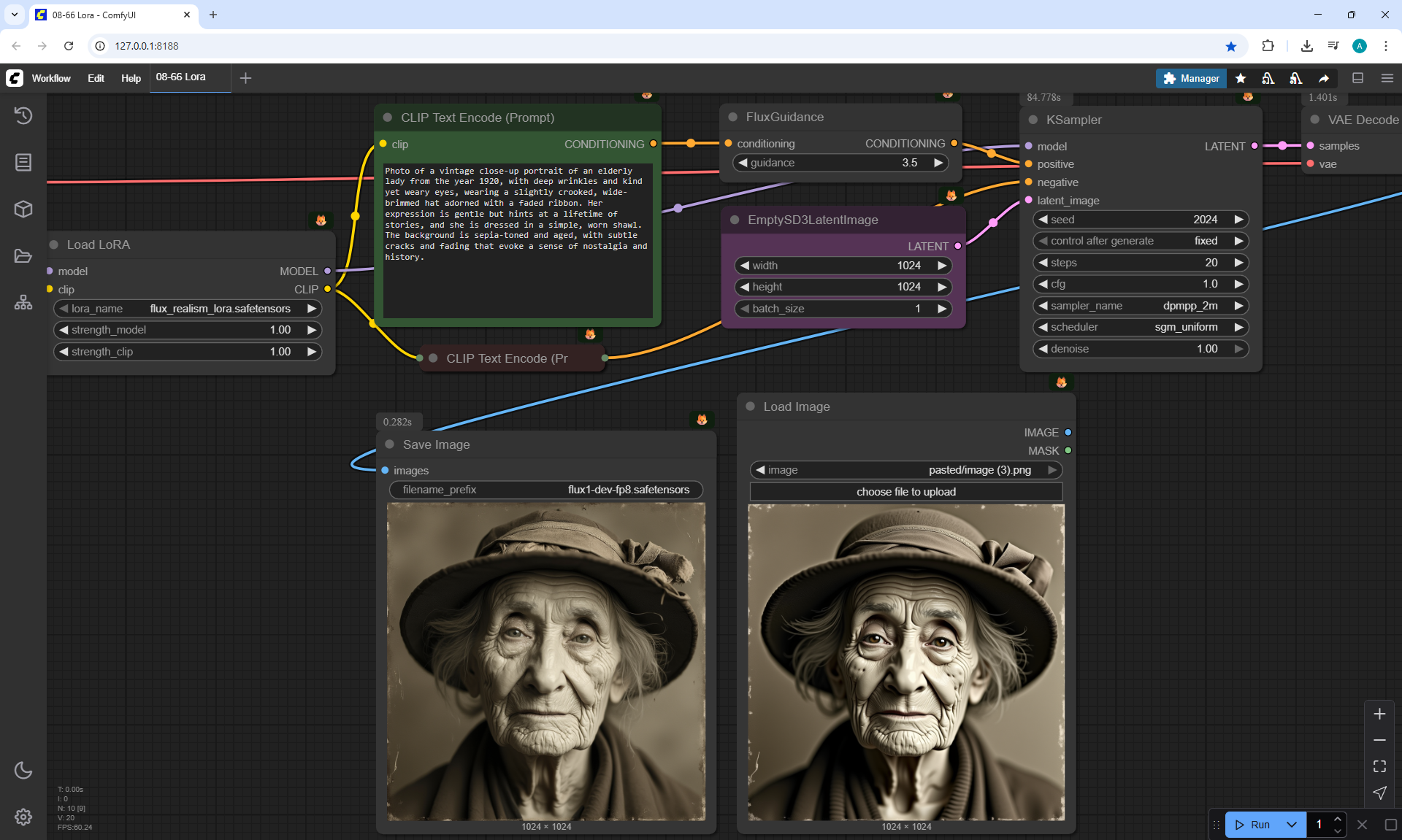Open the node library cube icon
1402x840 pixels.
click(x=23, y=209)
